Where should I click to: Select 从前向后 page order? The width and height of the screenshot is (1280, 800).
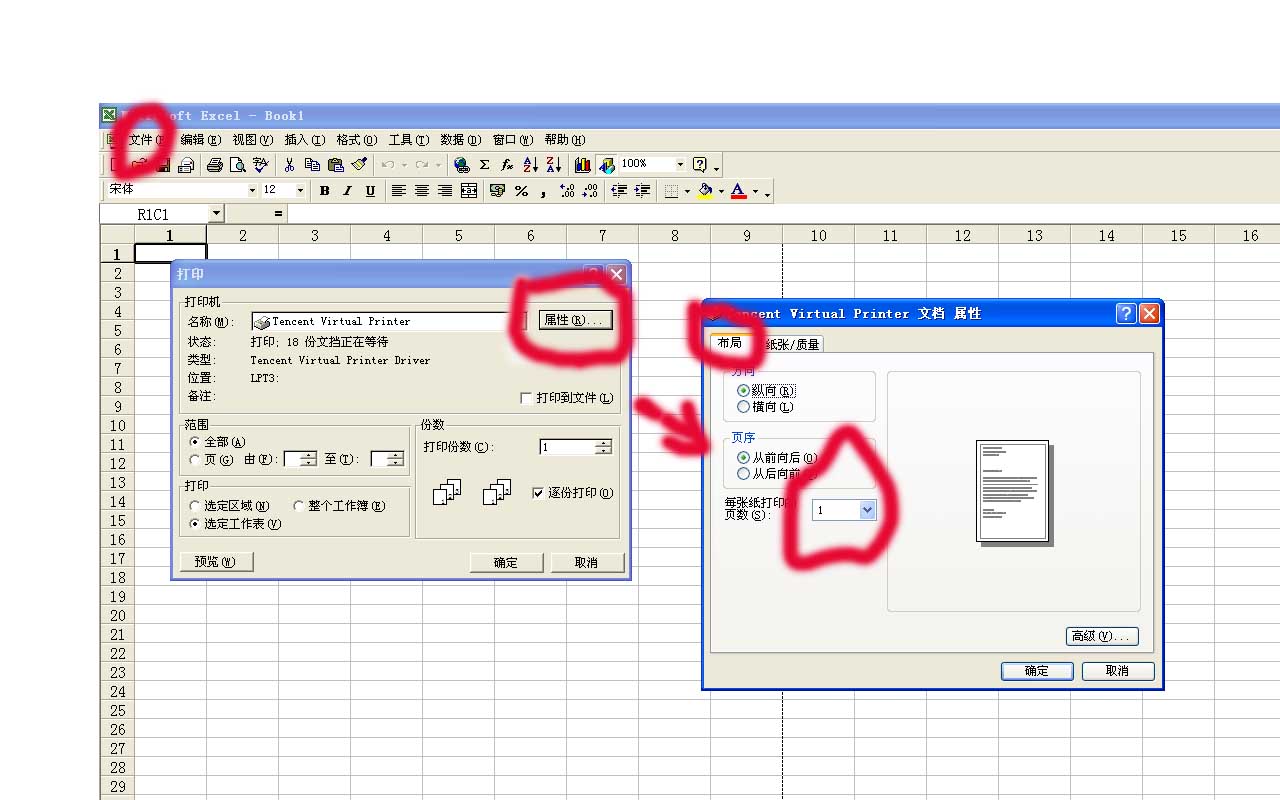(743, 457)
